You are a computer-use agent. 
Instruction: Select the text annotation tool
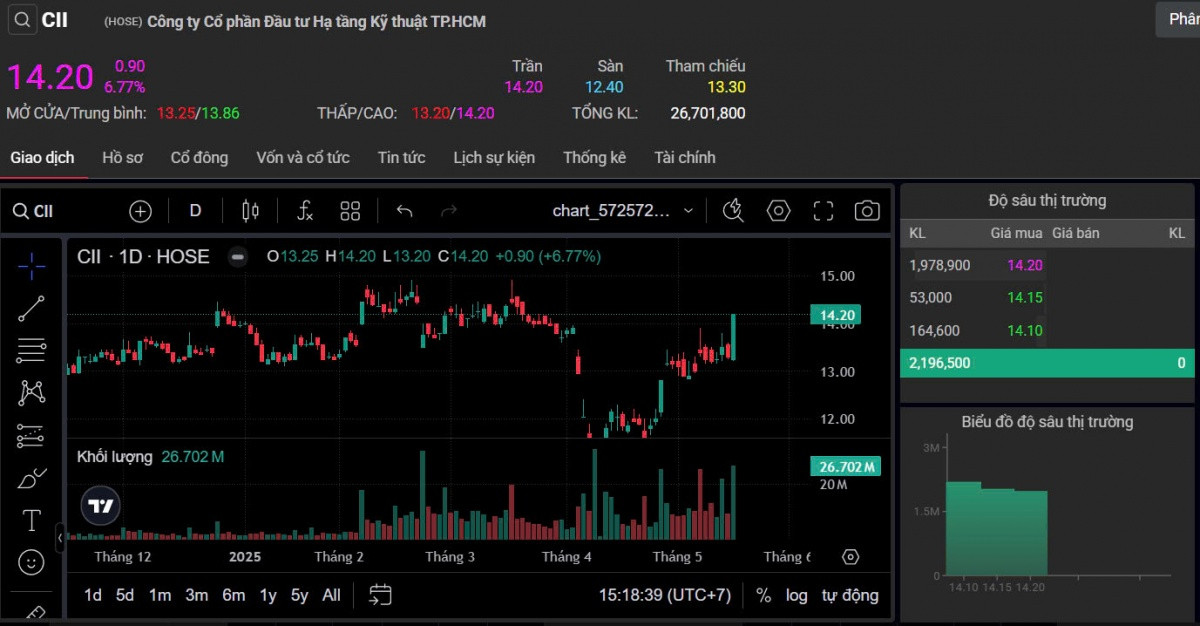point(31,520)
